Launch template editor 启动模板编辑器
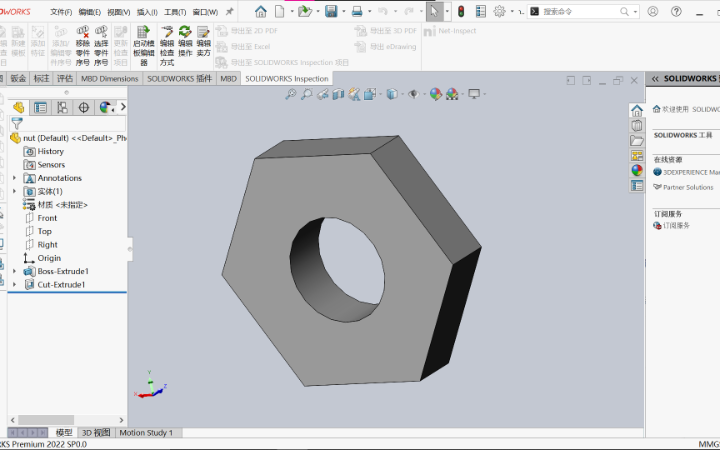Viewport: 720px width, 450px height. click(143, 46)
